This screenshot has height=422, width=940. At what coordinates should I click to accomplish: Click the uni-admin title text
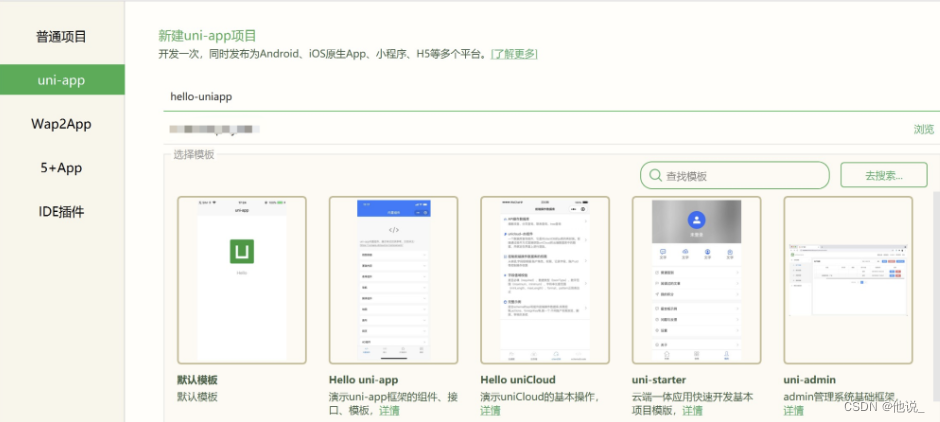pos(809,380)
